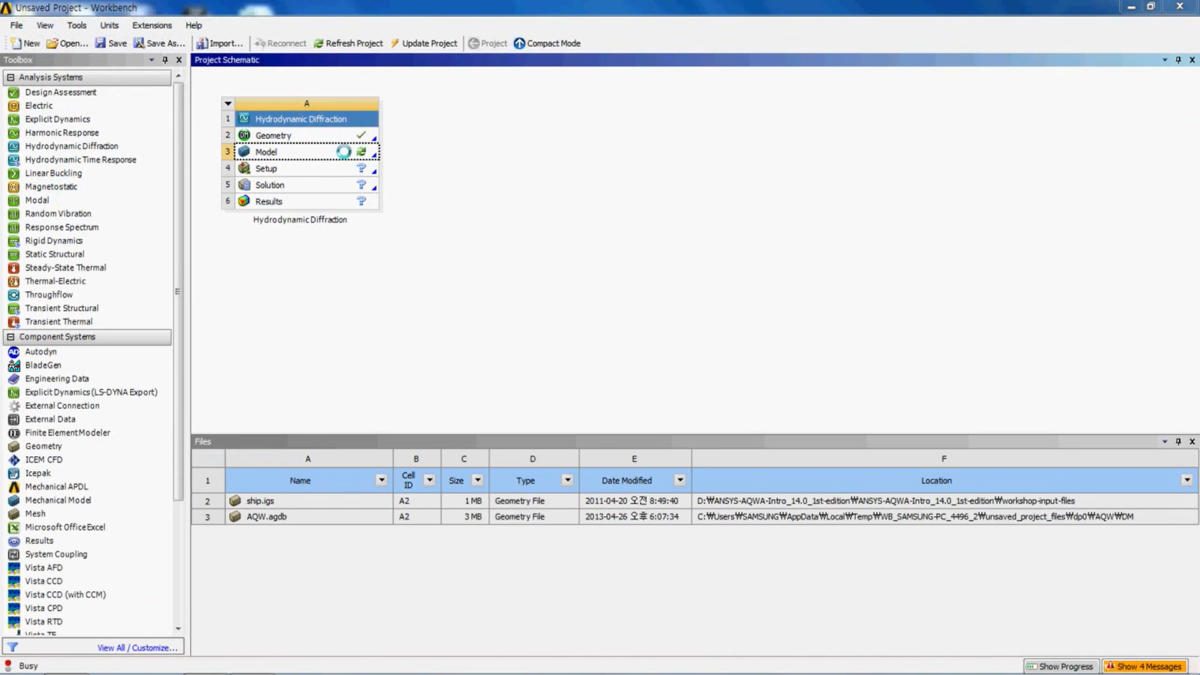Image resolution: width=1200 pixels, height=675 pixels.
Task: Select Finite Element Modeler component
Action: click(67, 433)
